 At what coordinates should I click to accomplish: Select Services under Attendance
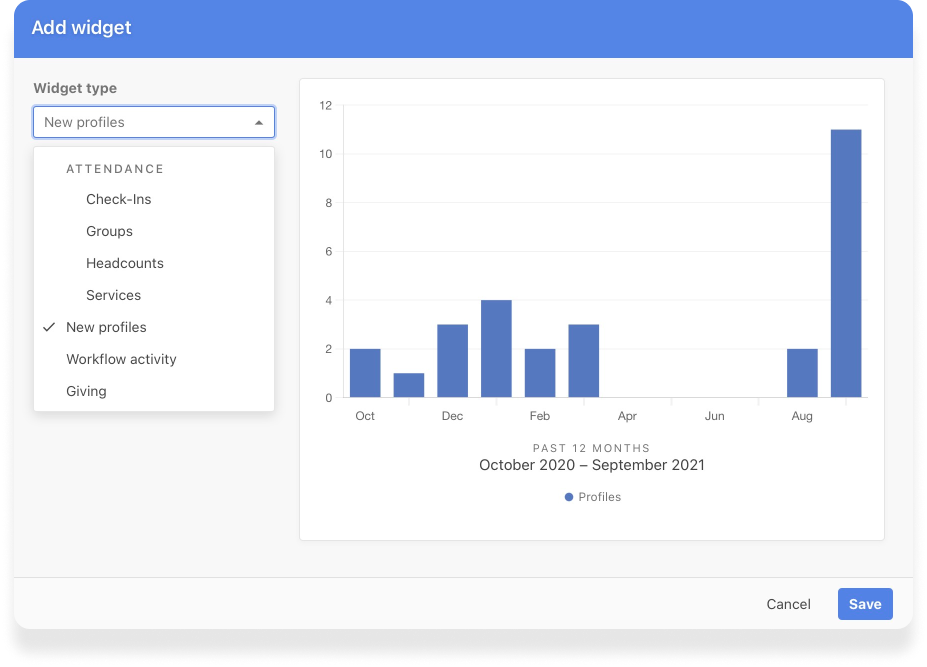pos(113,295)
